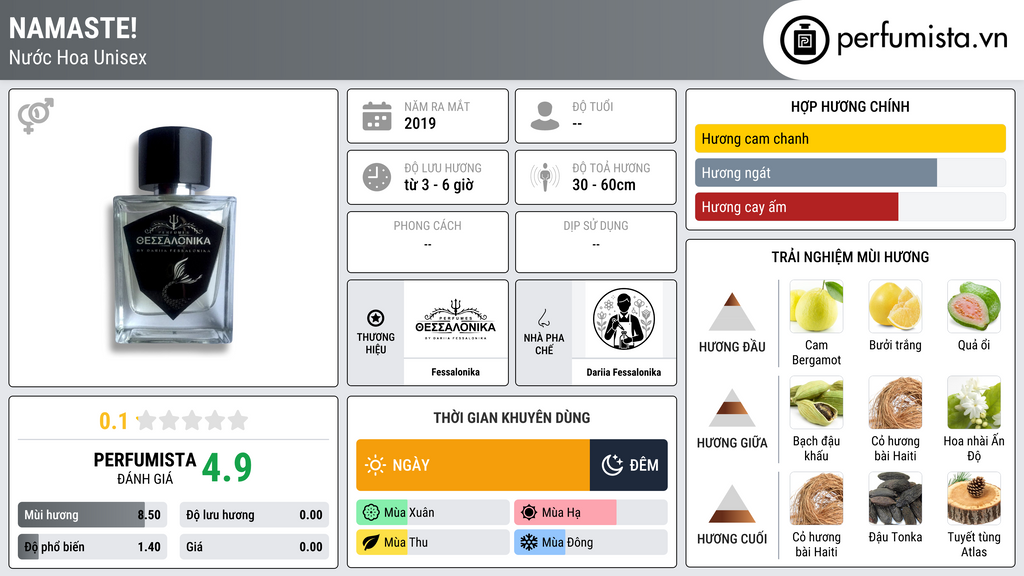Click the snowflake icon for Mùa Đông

pos(529,542)
